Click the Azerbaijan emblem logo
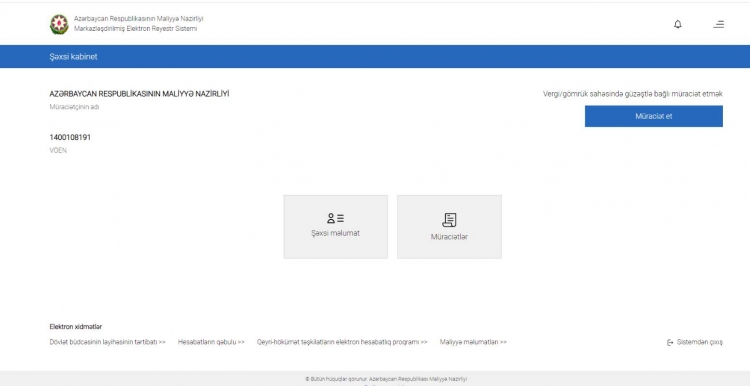Viewport: 750px width, 386px height. click(59, 24)
